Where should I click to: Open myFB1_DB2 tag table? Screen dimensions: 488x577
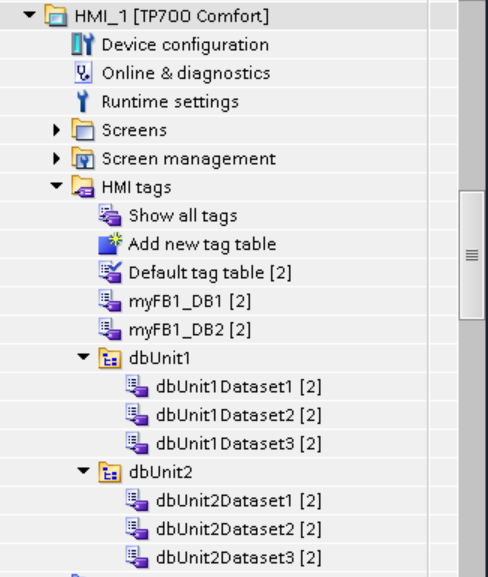190,329
